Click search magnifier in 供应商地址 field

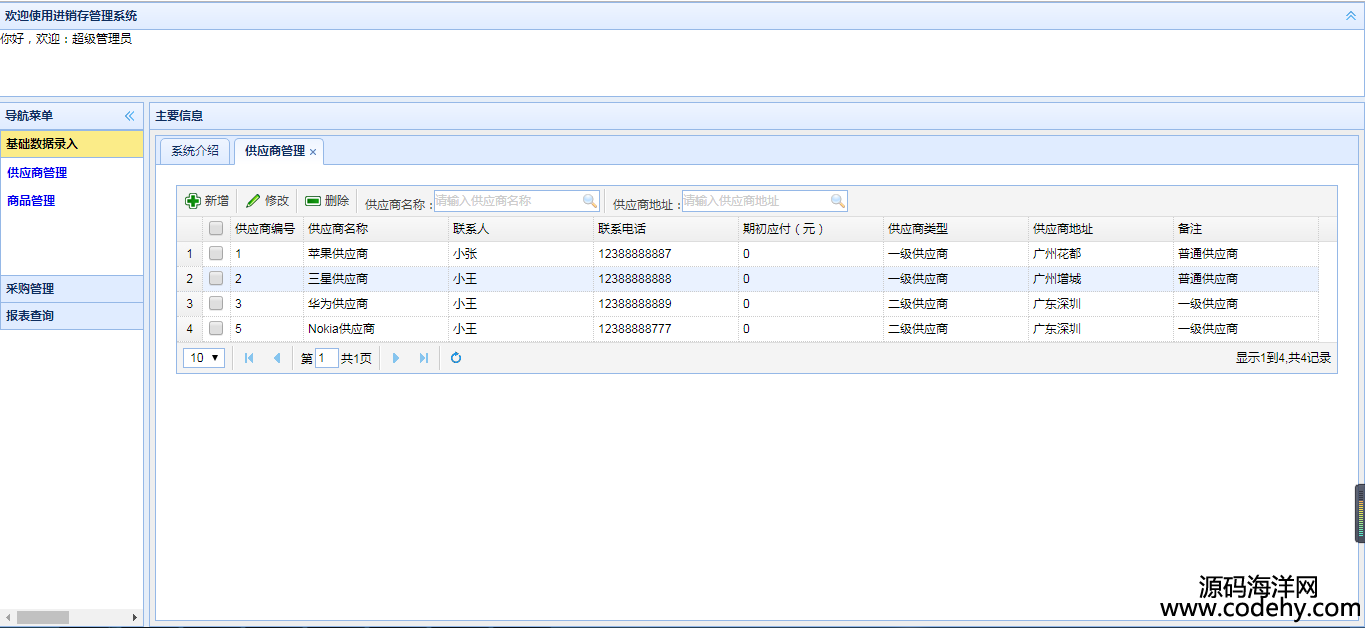838,201
